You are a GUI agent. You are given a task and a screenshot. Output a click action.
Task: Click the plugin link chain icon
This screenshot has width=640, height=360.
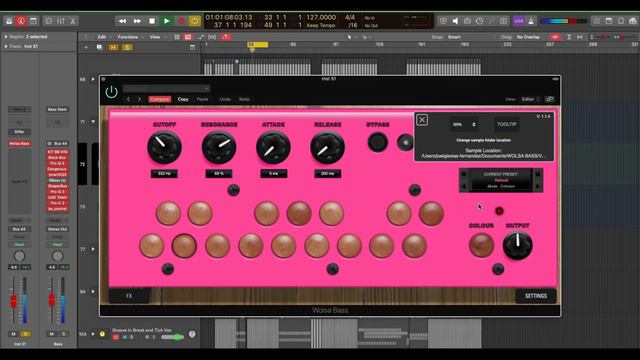point(550,99)
